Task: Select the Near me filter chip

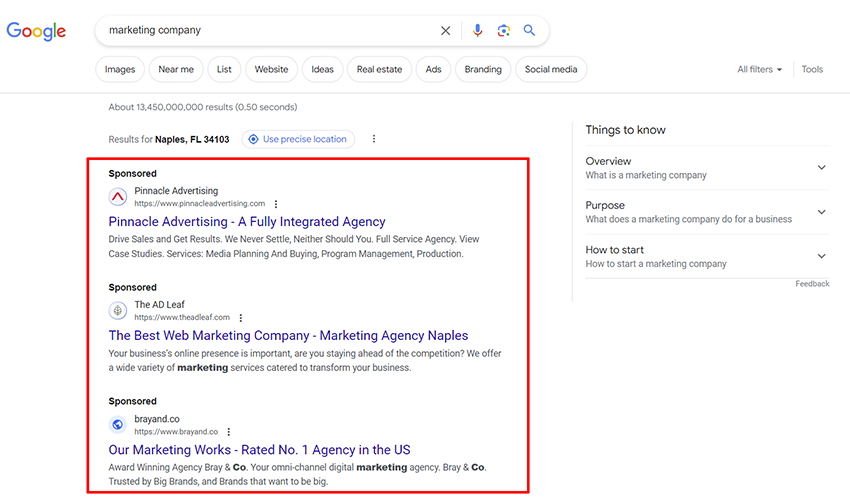Action: [x=176, y=69]
